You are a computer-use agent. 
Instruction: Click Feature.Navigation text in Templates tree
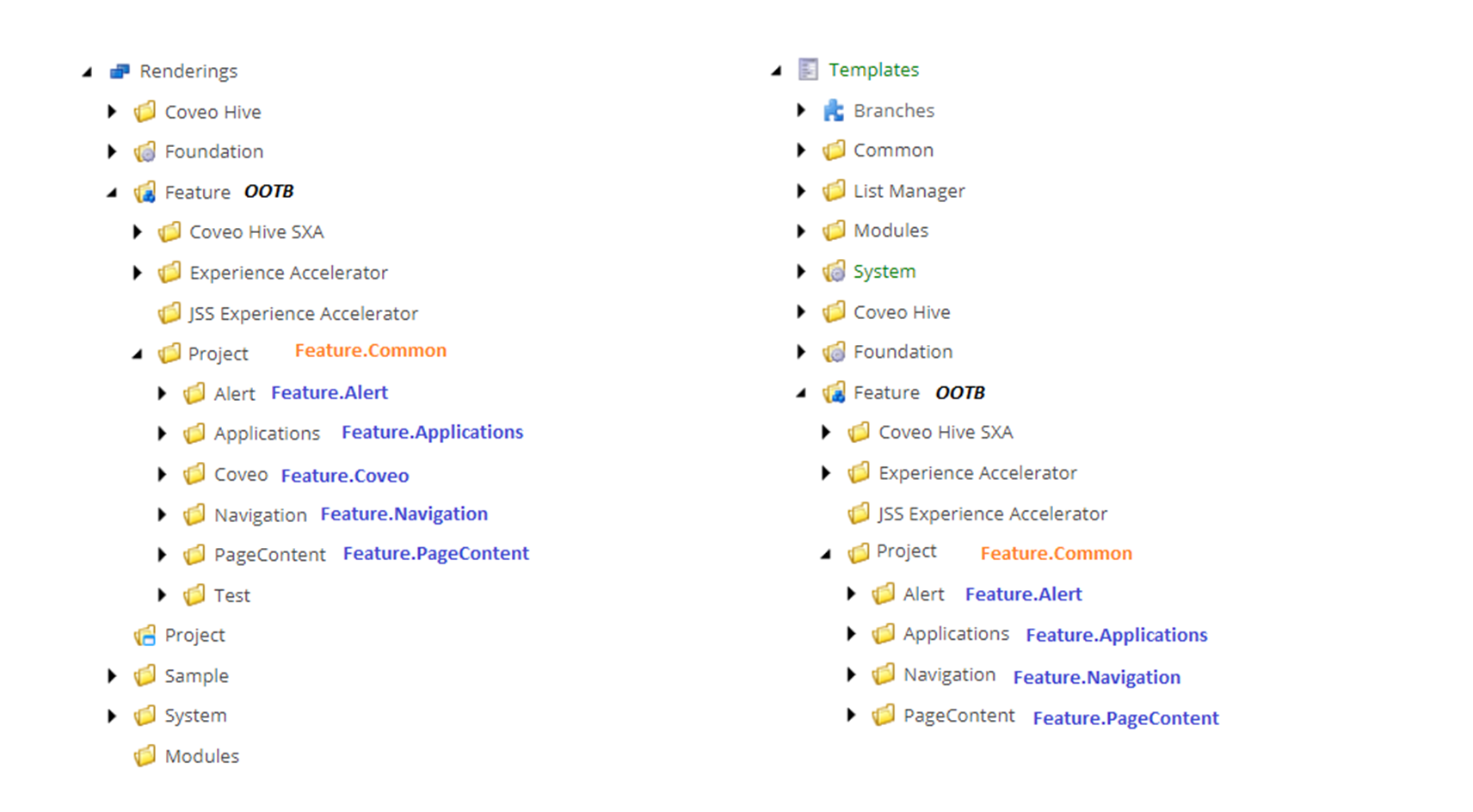pos(1097,678)
